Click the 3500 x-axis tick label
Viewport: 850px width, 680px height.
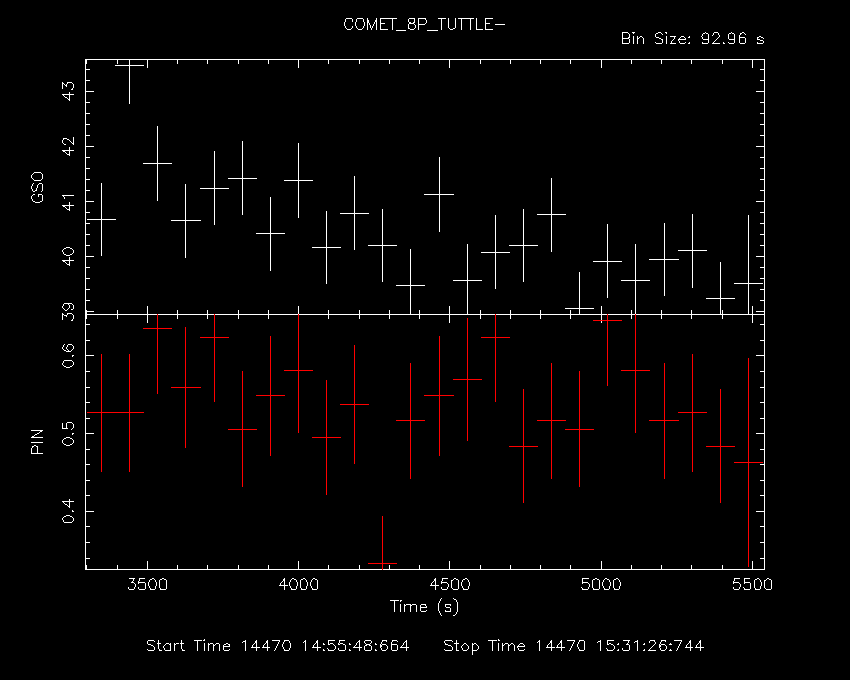(147, 585)
